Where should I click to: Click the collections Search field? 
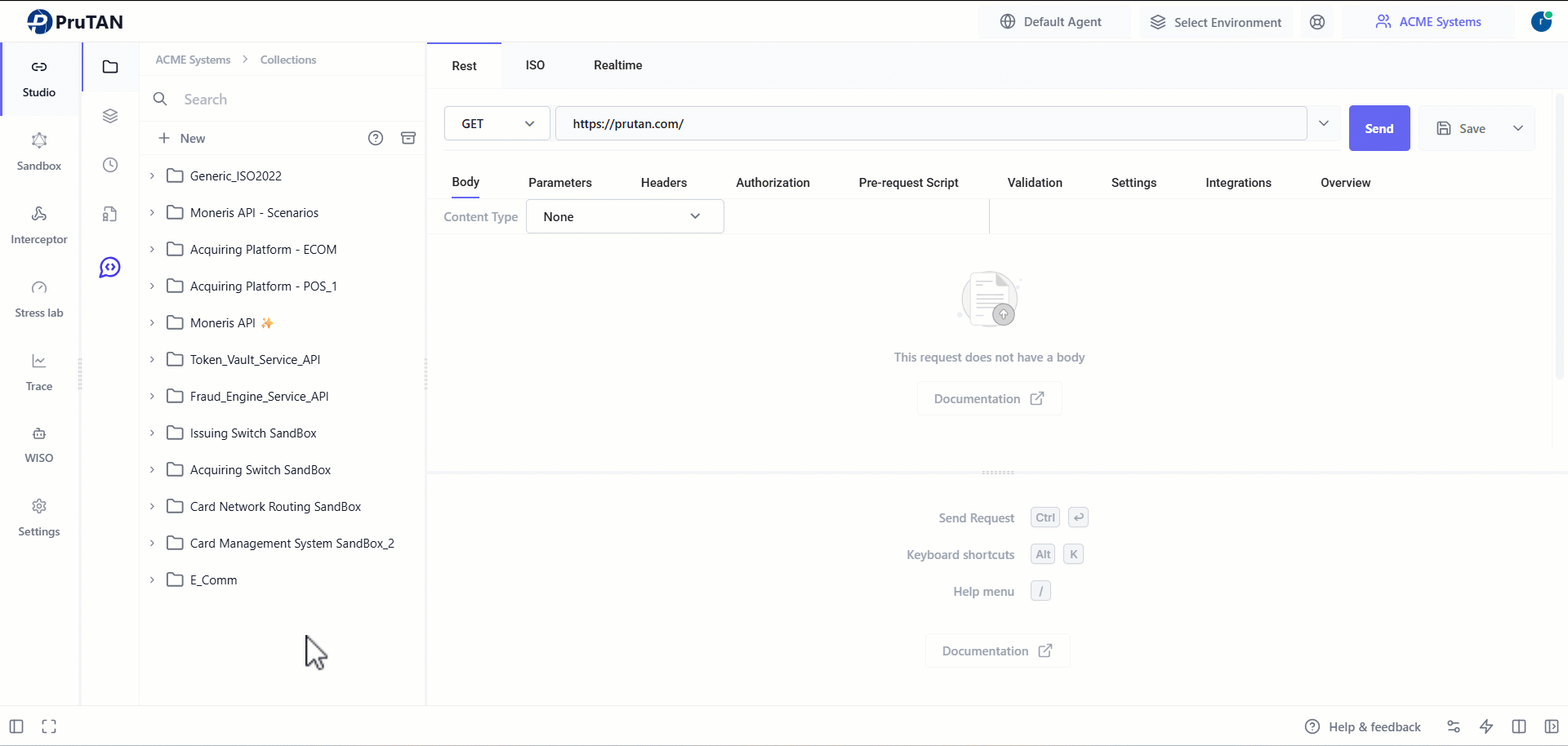[x=282, y=99]
